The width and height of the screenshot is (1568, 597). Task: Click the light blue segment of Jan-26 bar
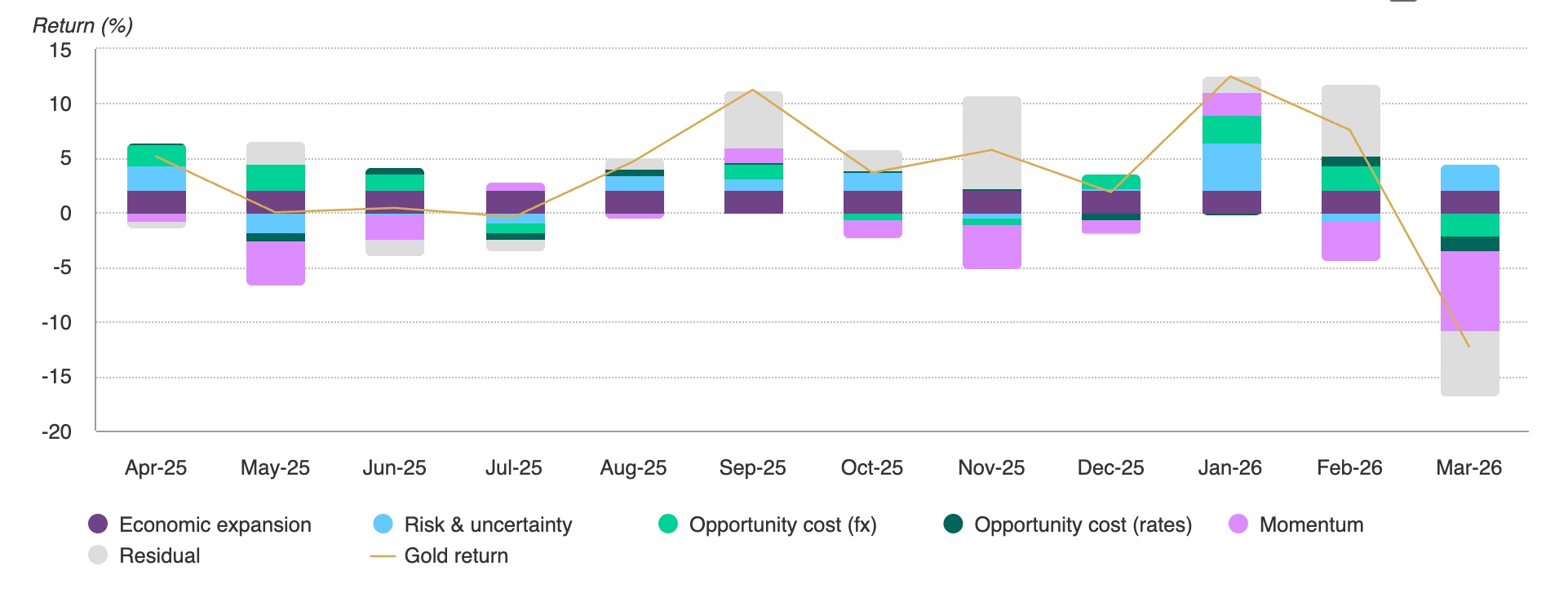1231,166
